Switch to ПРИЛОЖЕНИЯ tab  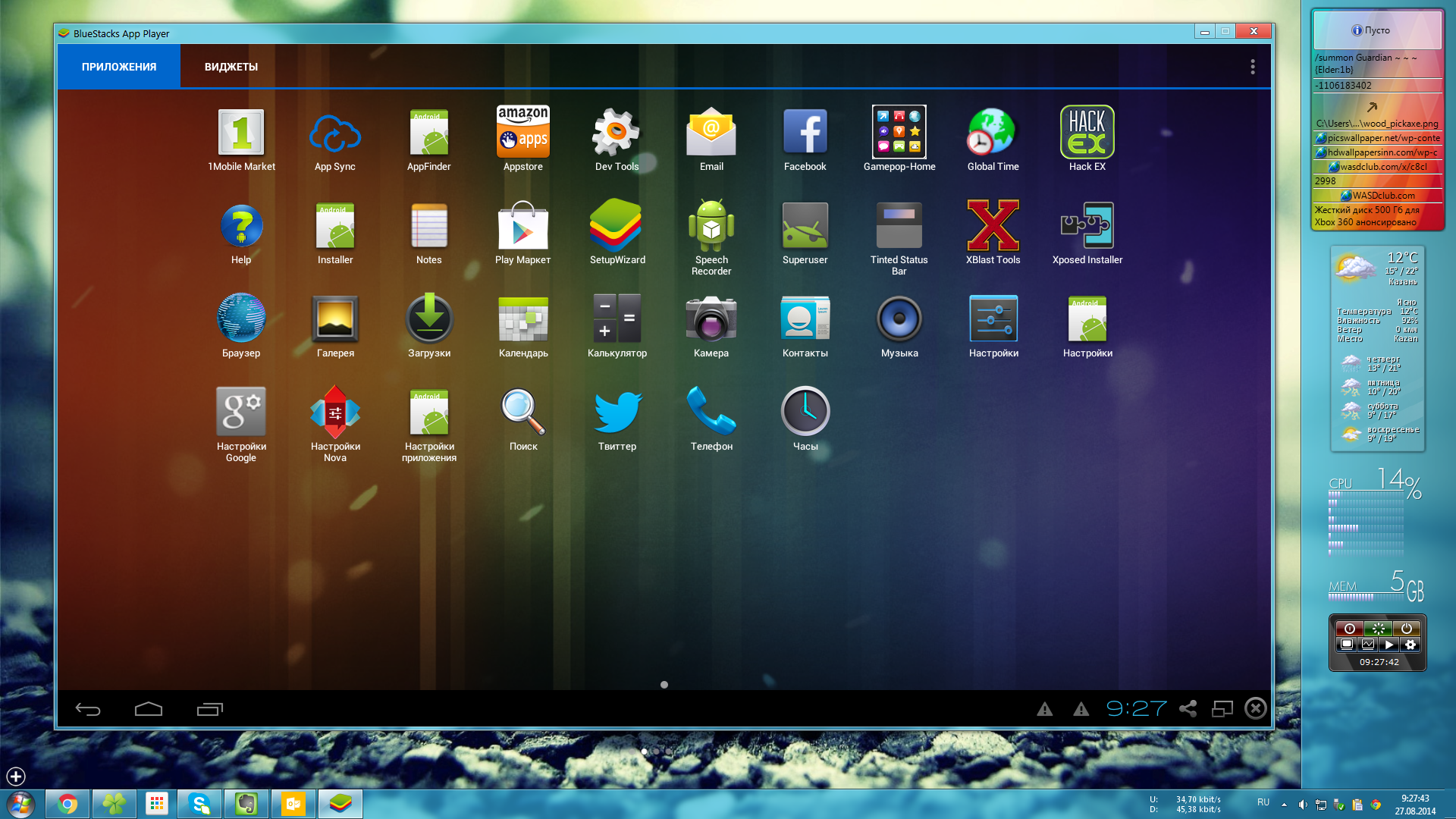[119, 67]
